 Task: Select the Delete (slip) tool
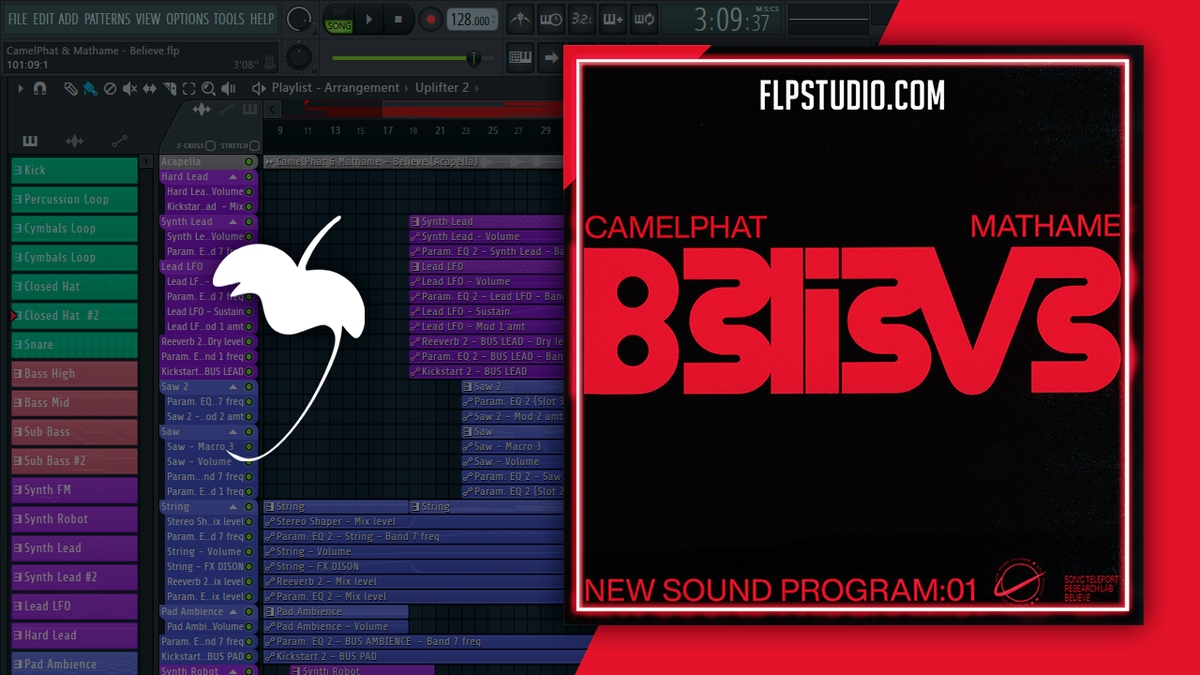point(110,88)
